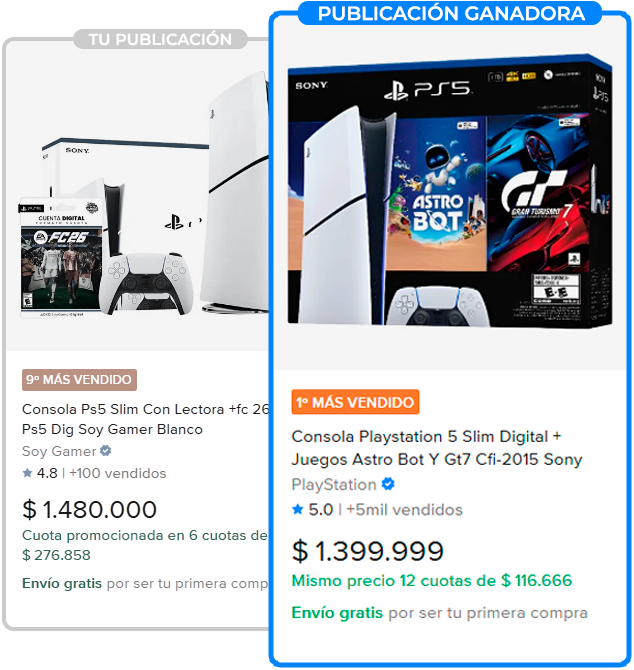Click the FC26 digital account card image
The height and width of the screenshot is (670, 634).
(x=62, y=257)
